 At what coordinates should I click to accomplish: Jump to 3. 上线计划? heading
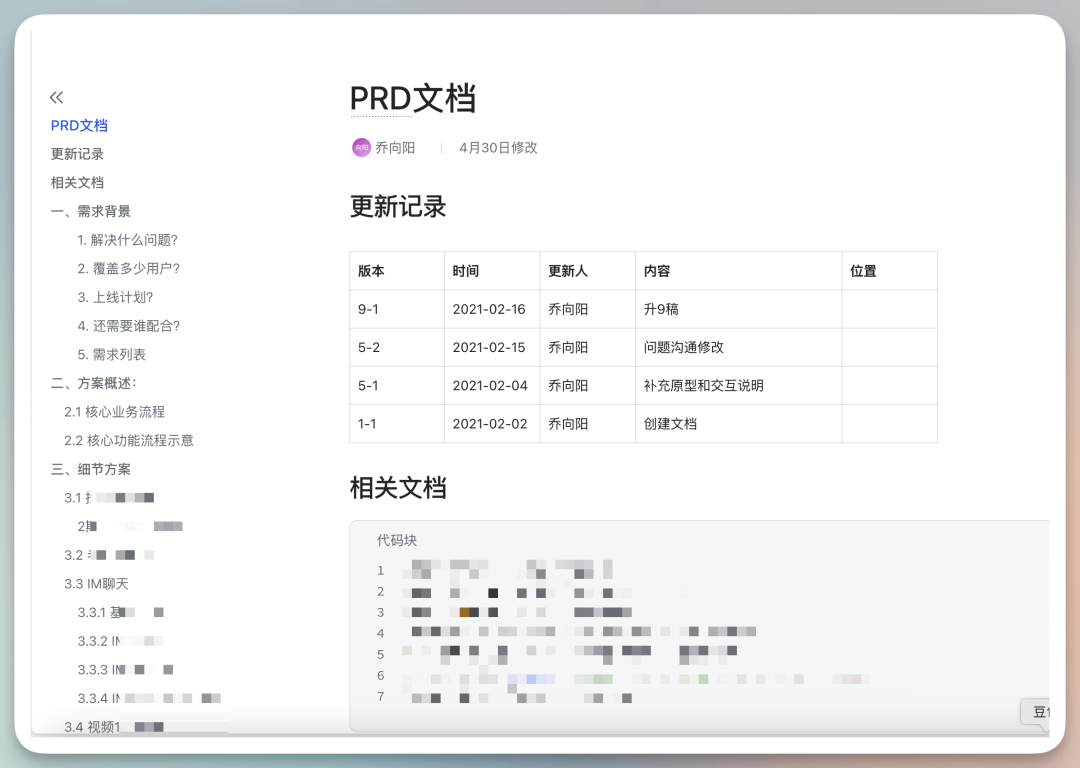115,297
